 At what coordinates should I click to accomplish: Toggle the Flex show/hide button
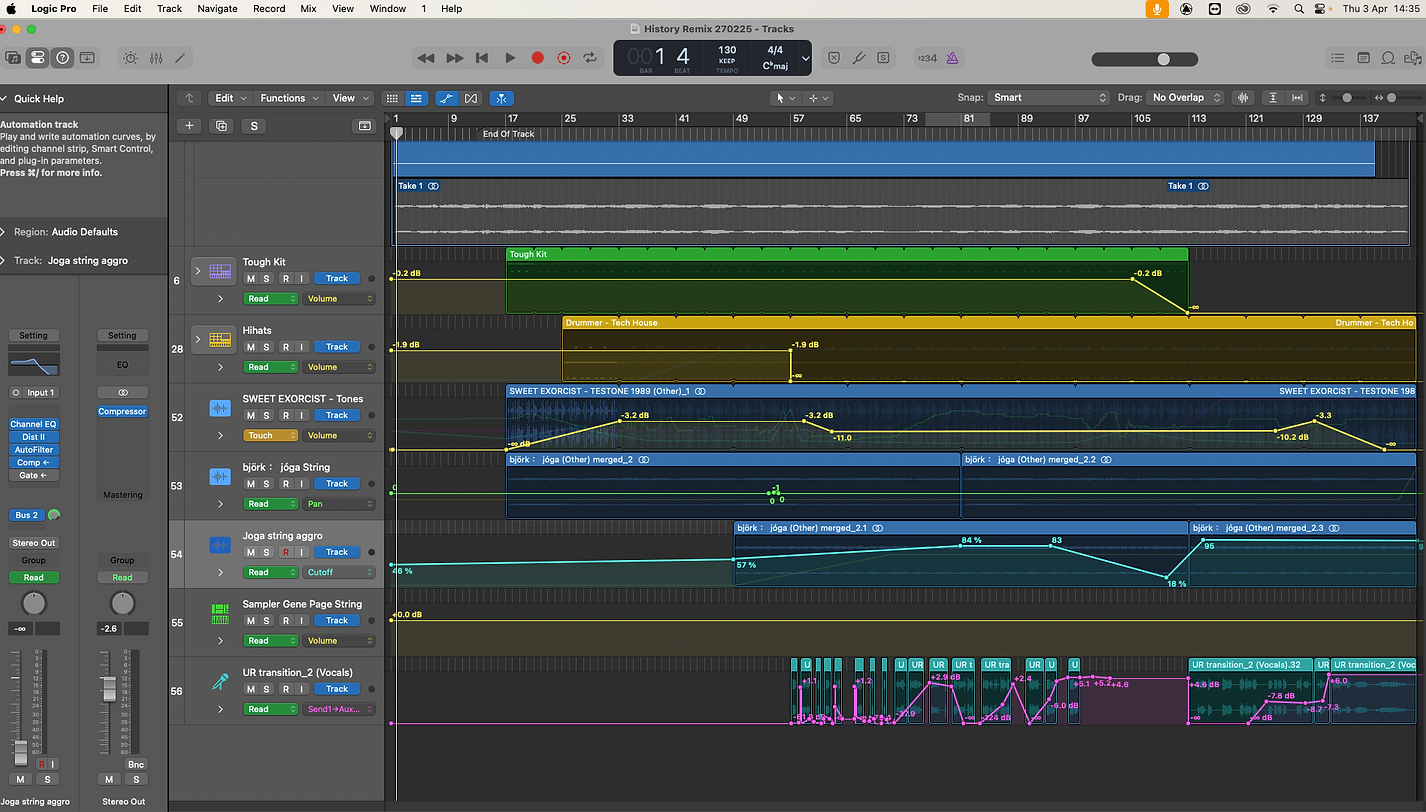(471, 98)
